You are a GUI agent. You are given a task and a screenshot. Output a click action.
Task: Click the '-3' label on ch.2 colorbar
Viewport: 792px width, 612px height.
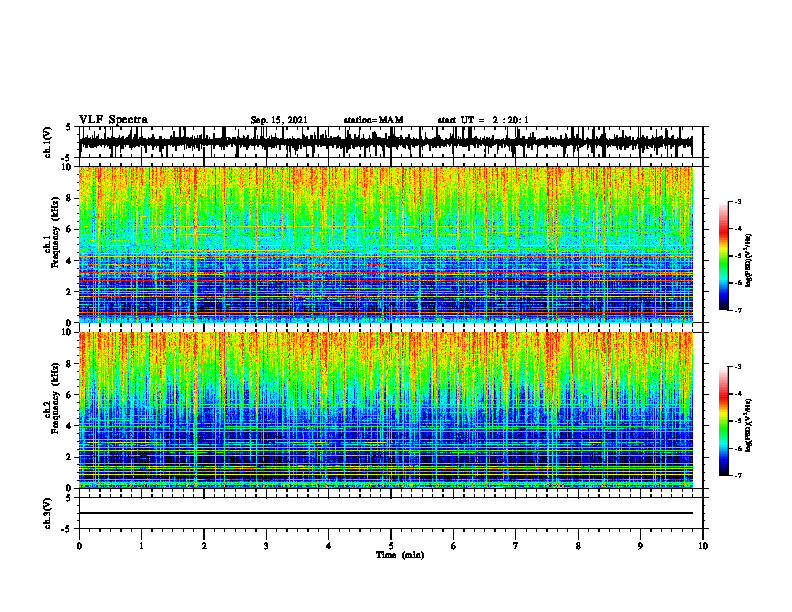(x=737, y=367)
